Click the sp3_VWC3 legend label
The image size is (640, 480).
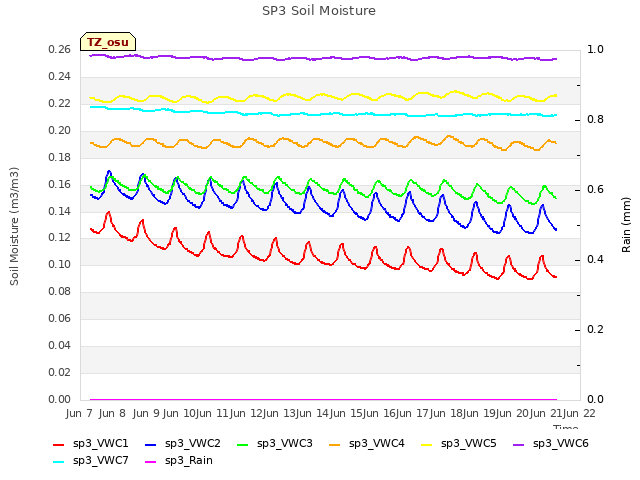(x=284, y=443)
